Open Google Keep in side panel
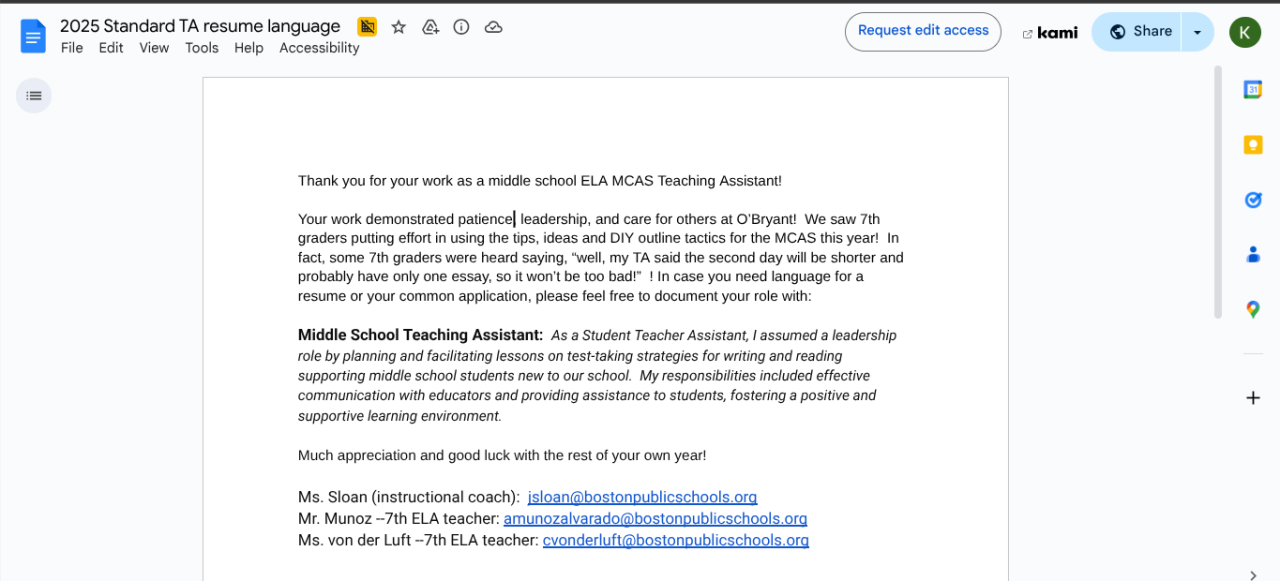Viewport: 1280px width, 581px height. pos(1252,145)
